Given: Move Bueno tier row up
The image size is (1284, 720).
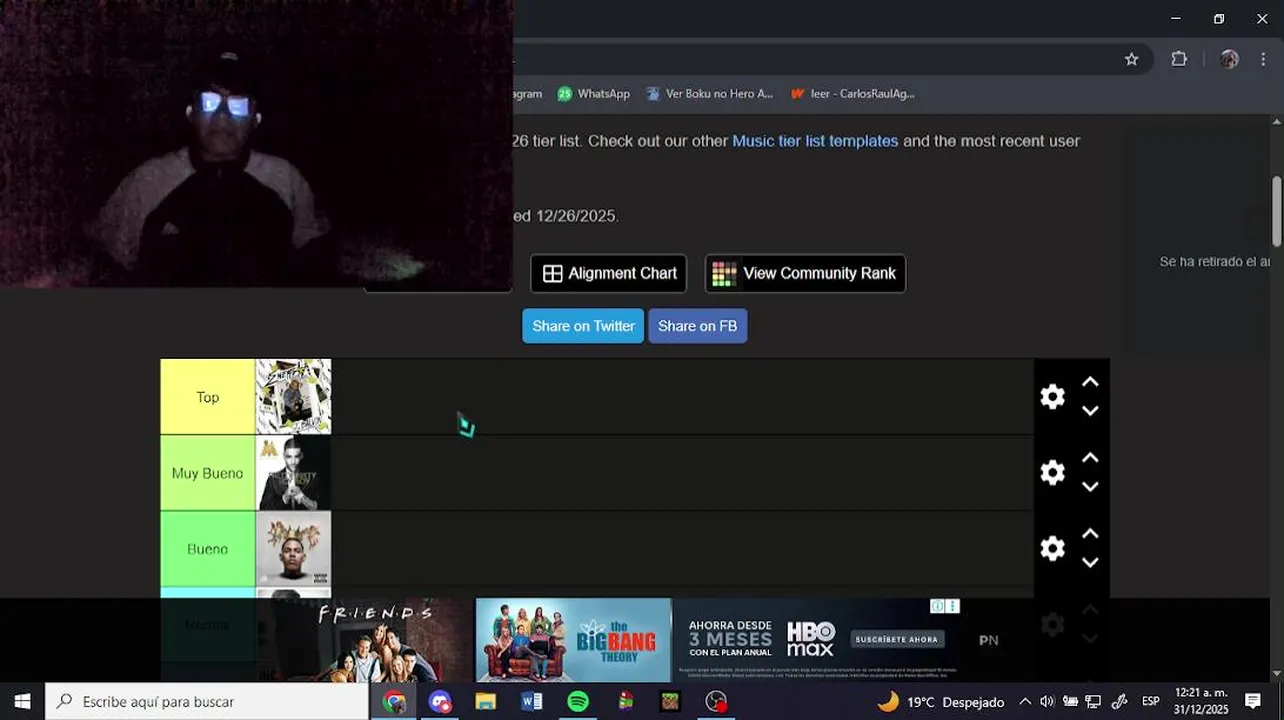Looking at the screenshot, I should 1090,535.
